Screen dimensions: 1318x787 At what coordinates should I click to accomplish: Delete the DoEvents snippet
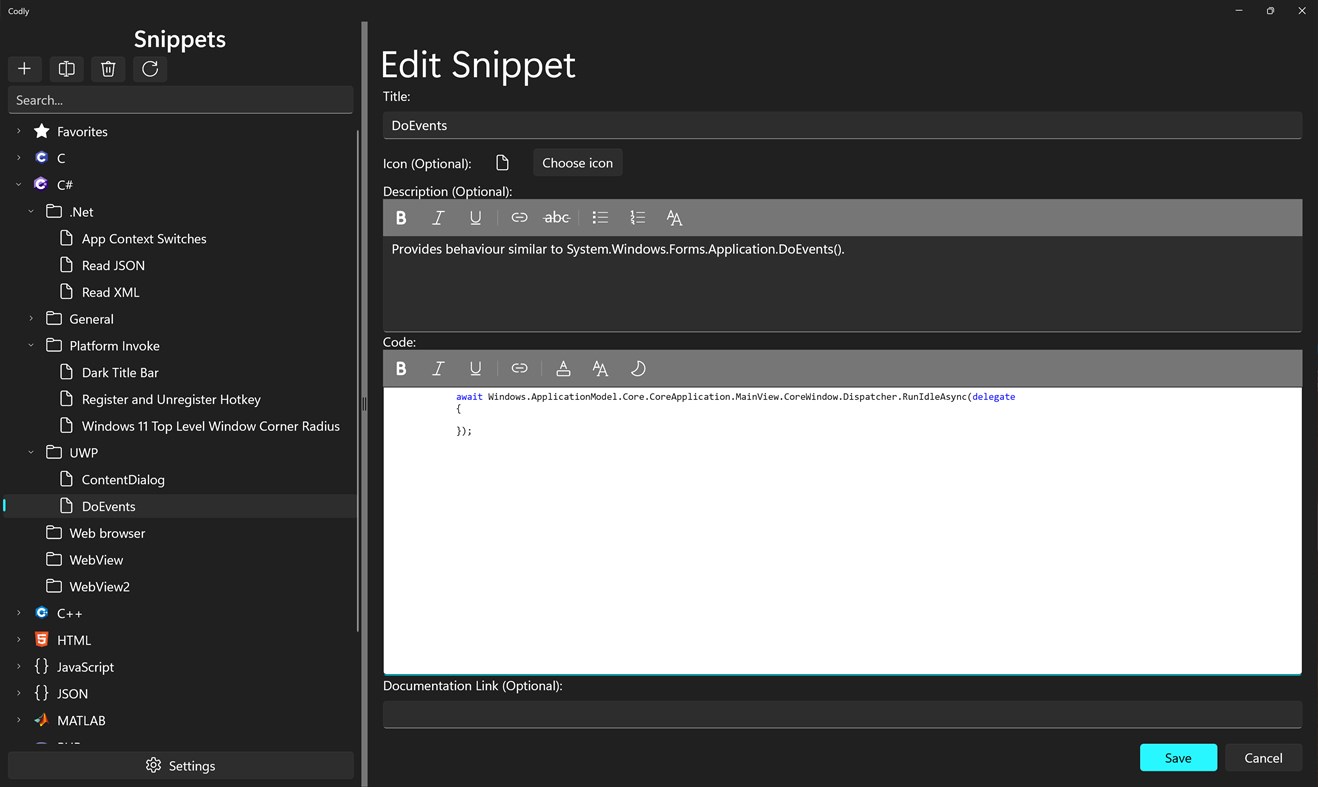[x=108, y=69]
